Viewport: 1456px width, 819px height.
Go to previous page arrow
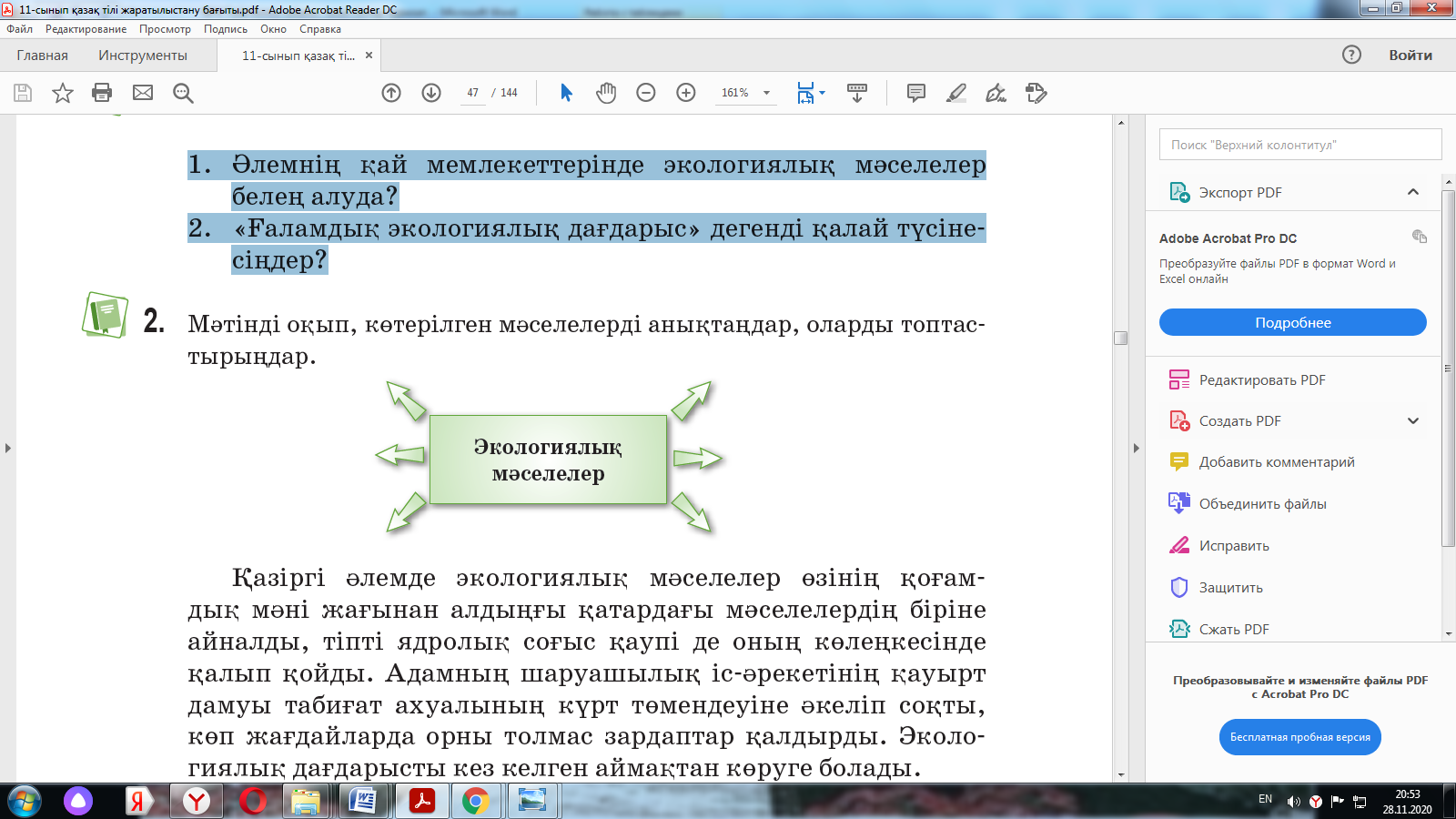(391, 93)
